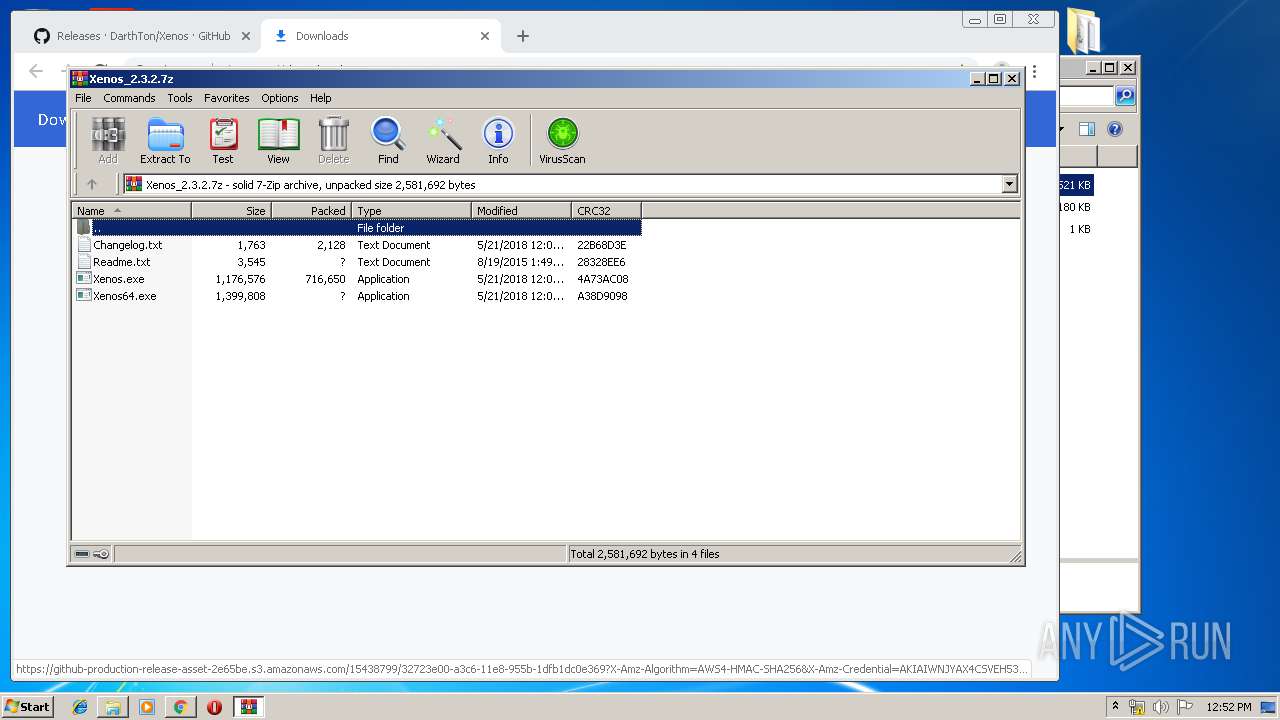Select the Xenos64.exe application
The image size is (1280, 720).
coord(116,296)
